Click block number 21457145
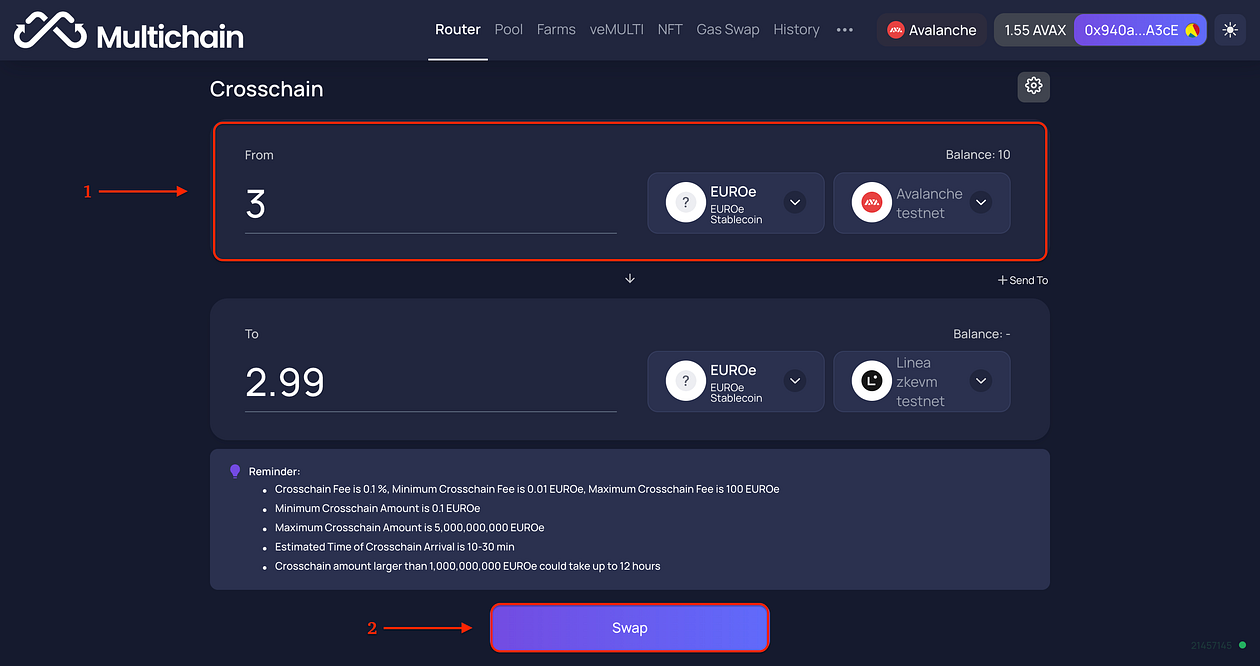This screenshot has width=1260, height=666. 1212,645
